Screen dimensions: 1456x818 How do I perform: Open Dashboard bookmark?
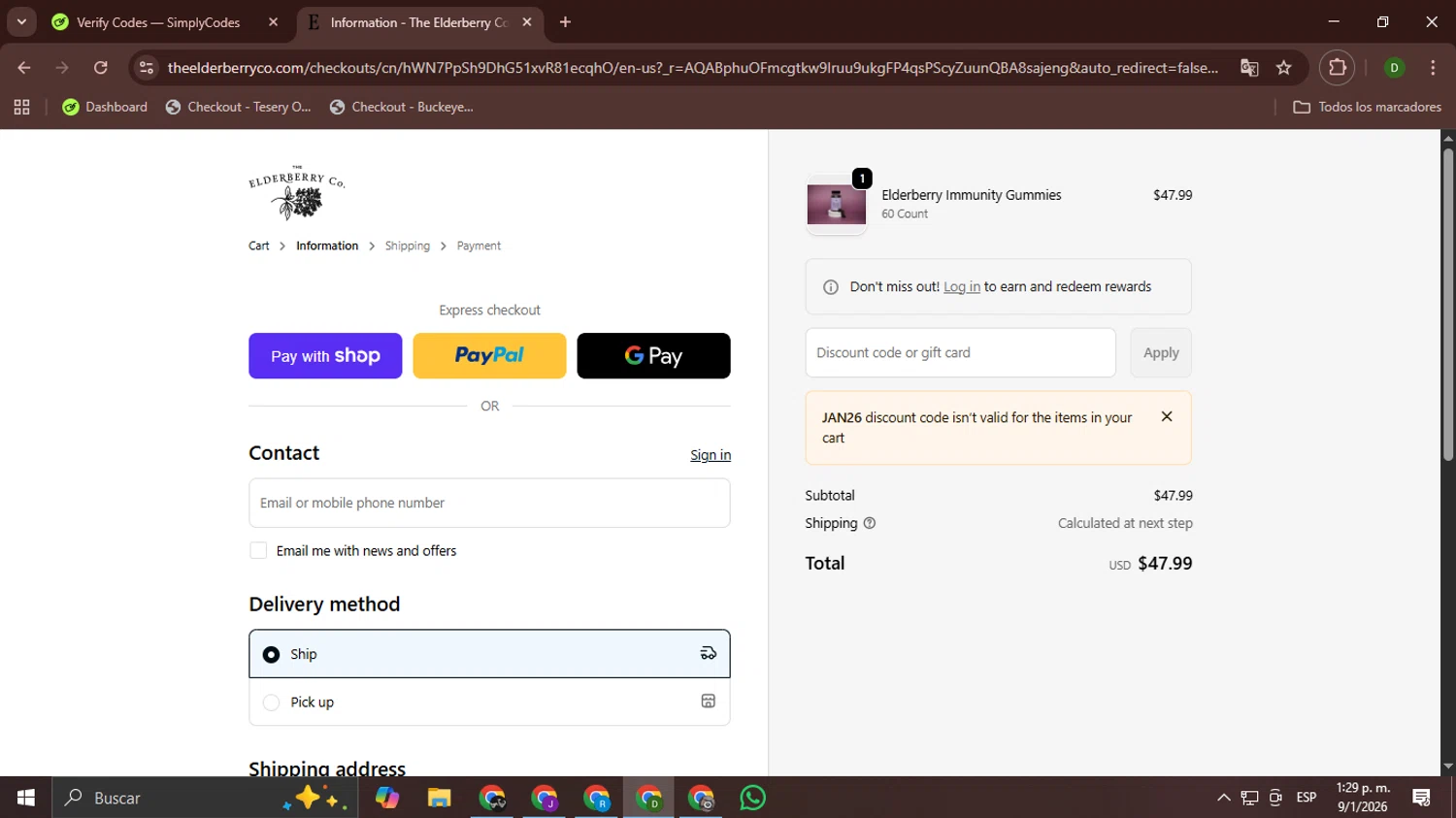click(105, 107)
